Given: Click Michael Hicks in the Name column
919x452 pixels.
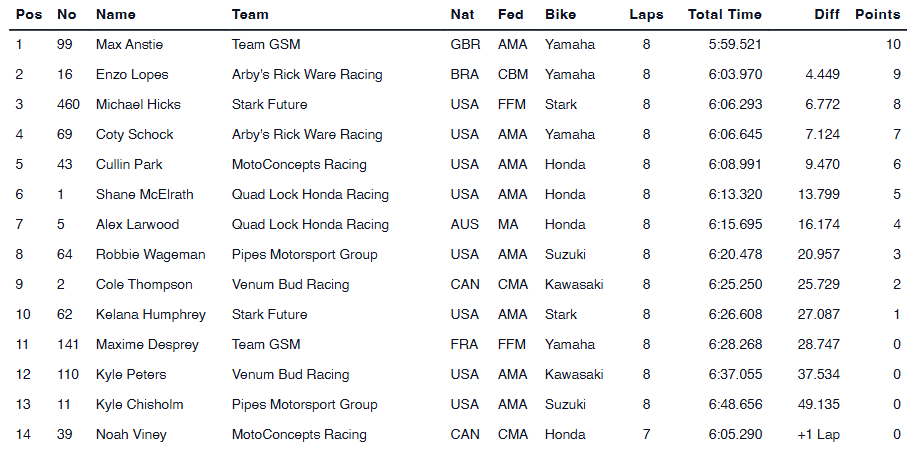Looking at the screenshot, I should (x=138, y=105).
